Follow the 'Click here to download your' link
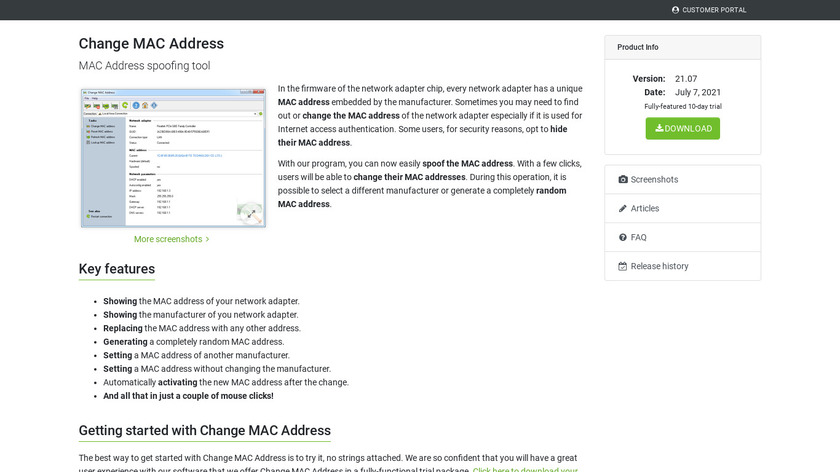The height and width of the screenshot is (472, 840). click(x=525, y=469)
